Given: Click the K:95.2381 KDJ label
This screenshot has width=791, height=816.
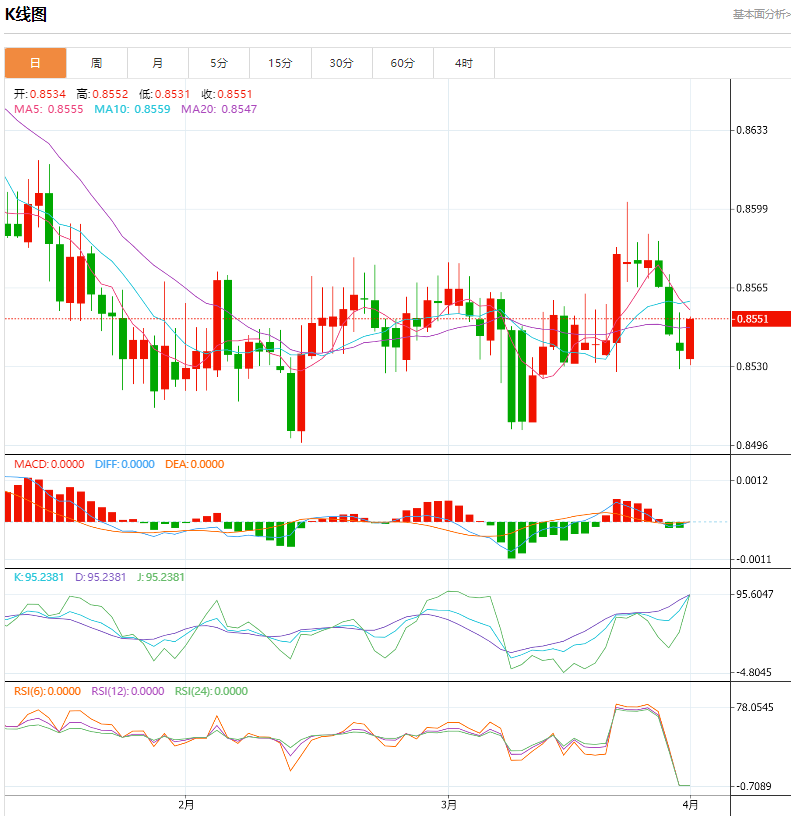Looking at the screenshot, I should click(39, 577).
